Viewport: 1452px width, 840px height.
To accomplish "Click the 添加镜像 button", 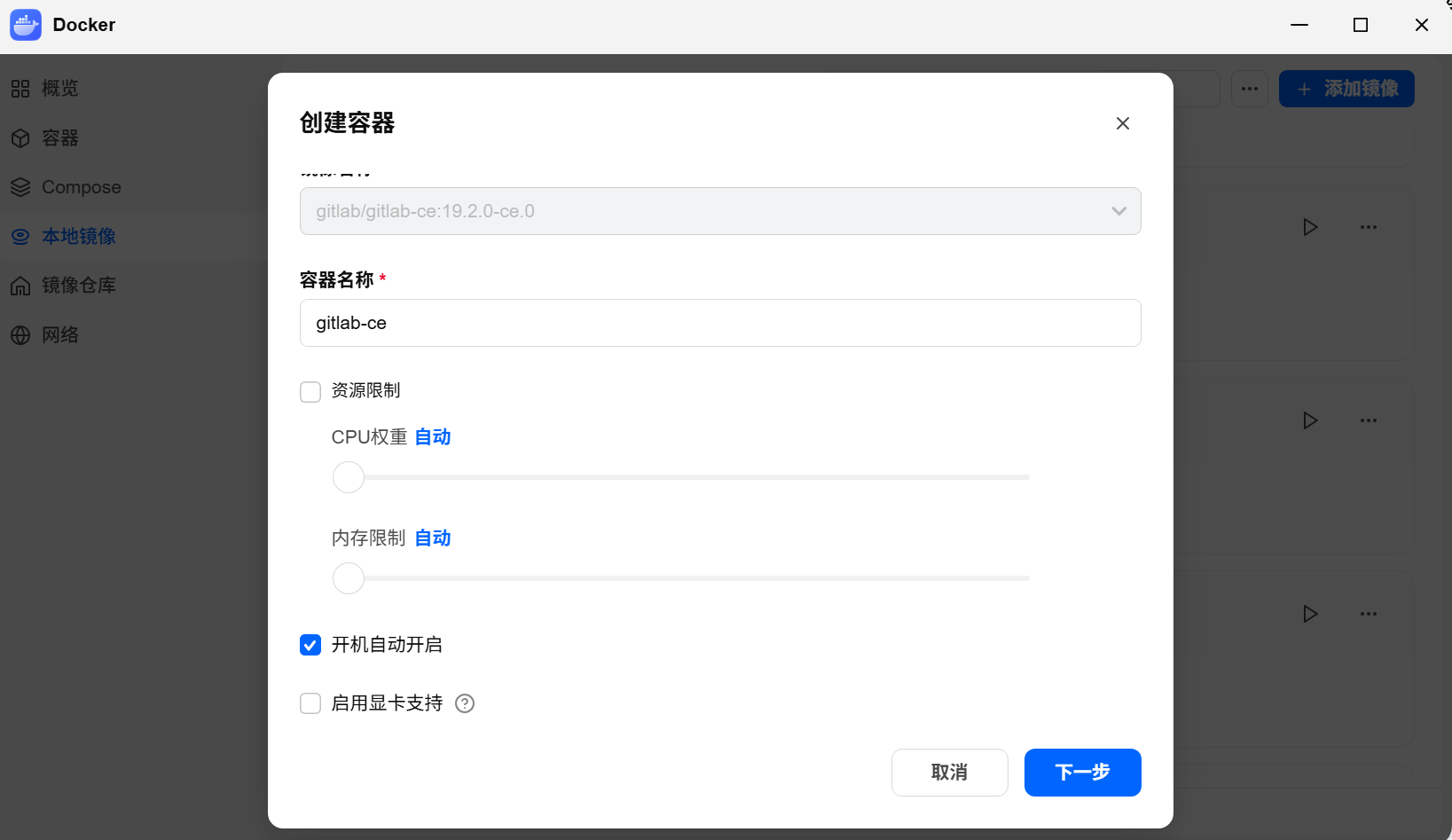I will tap(1346, 89).
